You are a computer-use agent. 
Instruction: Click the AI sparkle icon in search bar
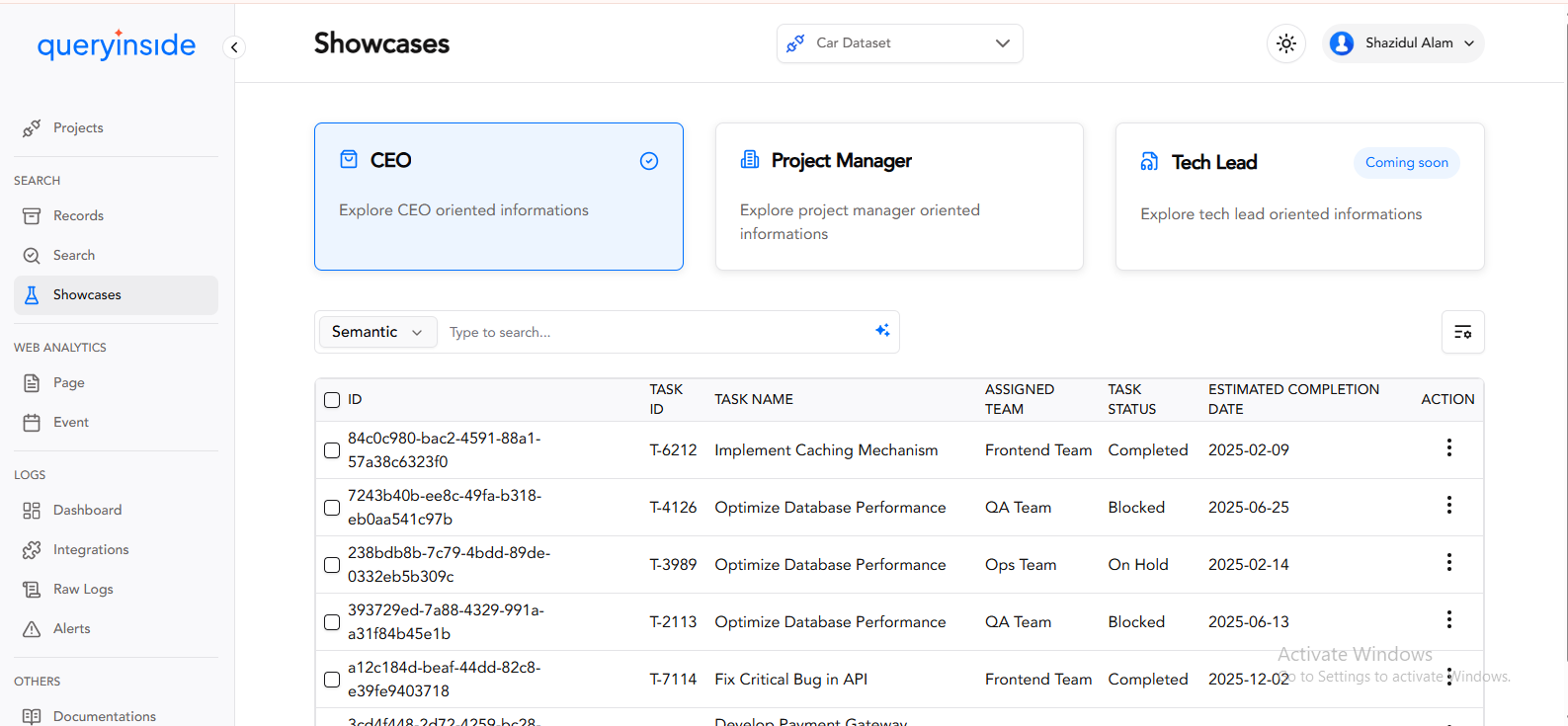[882, 331]
